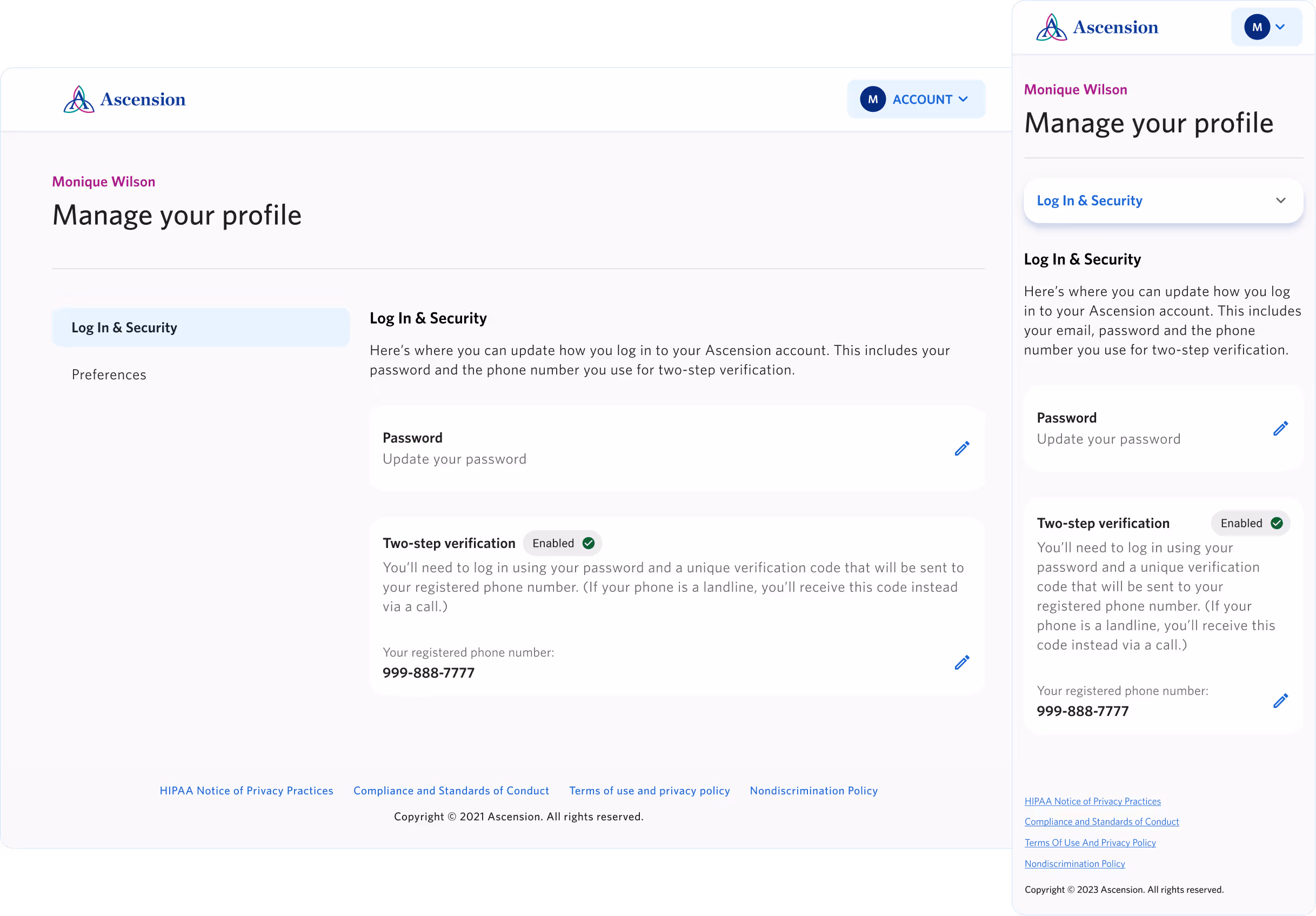Click the desktop Ascension logo
Viewport: 1316px width, 916px height.
(124, 99)
